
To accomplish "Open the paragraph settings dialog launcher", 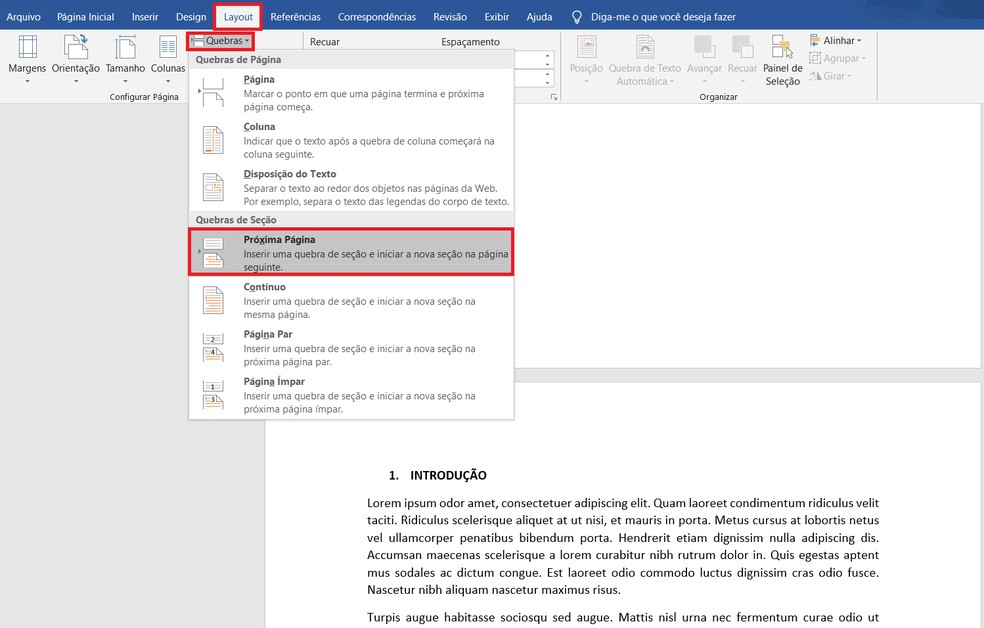I will [x=554, y=97].
